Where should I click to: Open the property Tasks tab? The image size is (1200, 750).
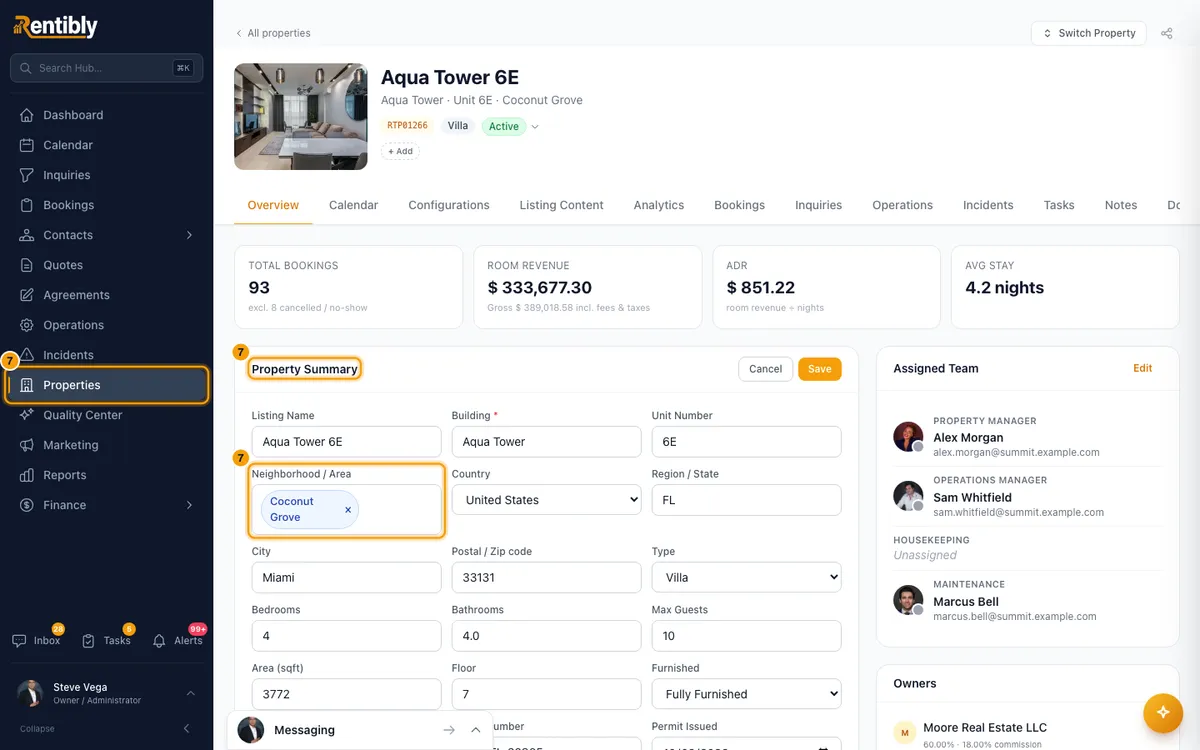pos(1059,205)
